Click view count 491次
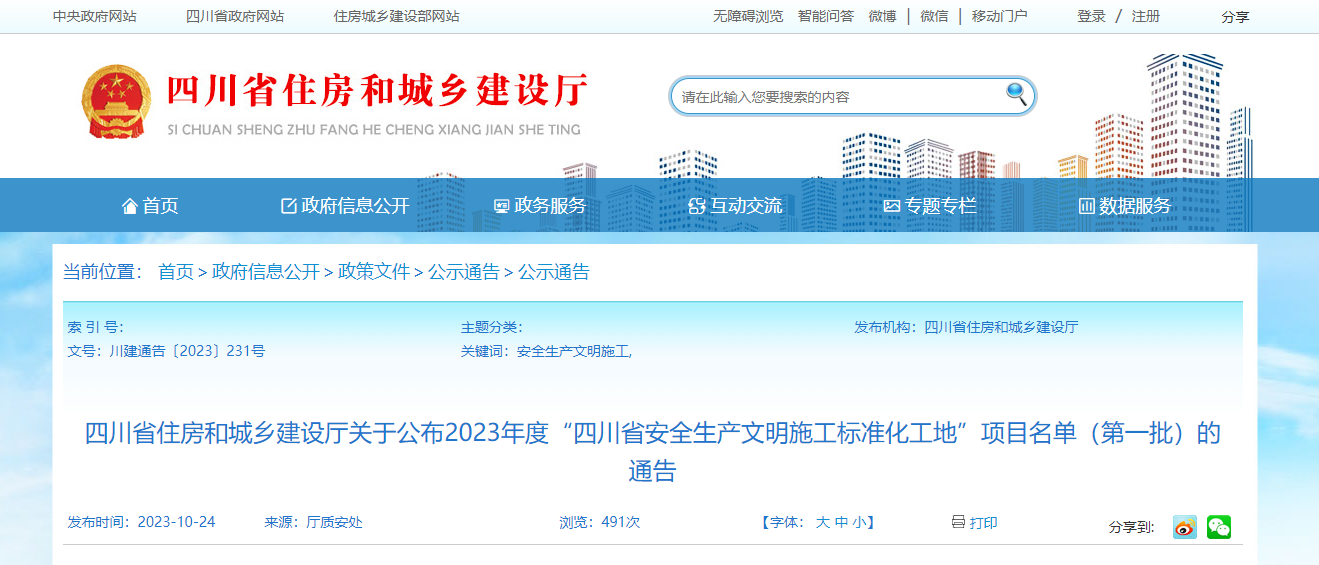The height and width of the screenshot is (565, 1319). coord(621,523)
